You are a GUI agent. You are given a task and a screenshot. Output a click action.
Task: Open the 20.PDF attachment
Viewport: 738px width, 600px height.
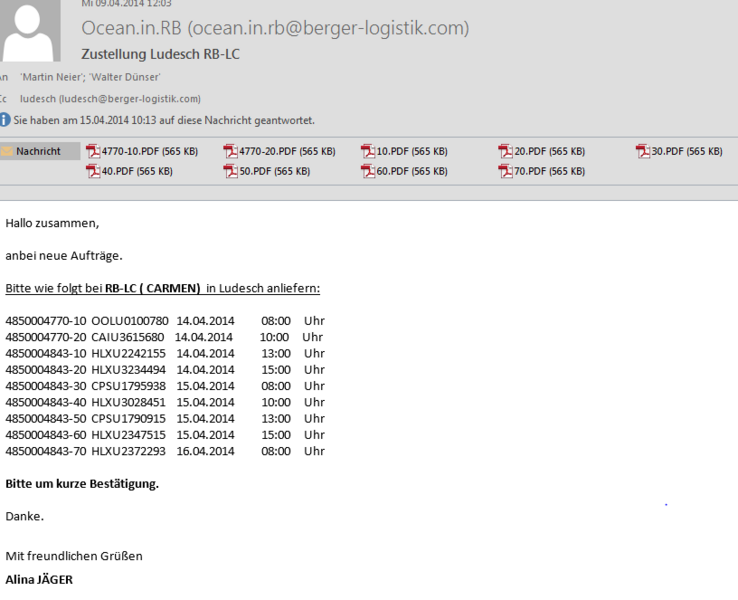point(542,152)
